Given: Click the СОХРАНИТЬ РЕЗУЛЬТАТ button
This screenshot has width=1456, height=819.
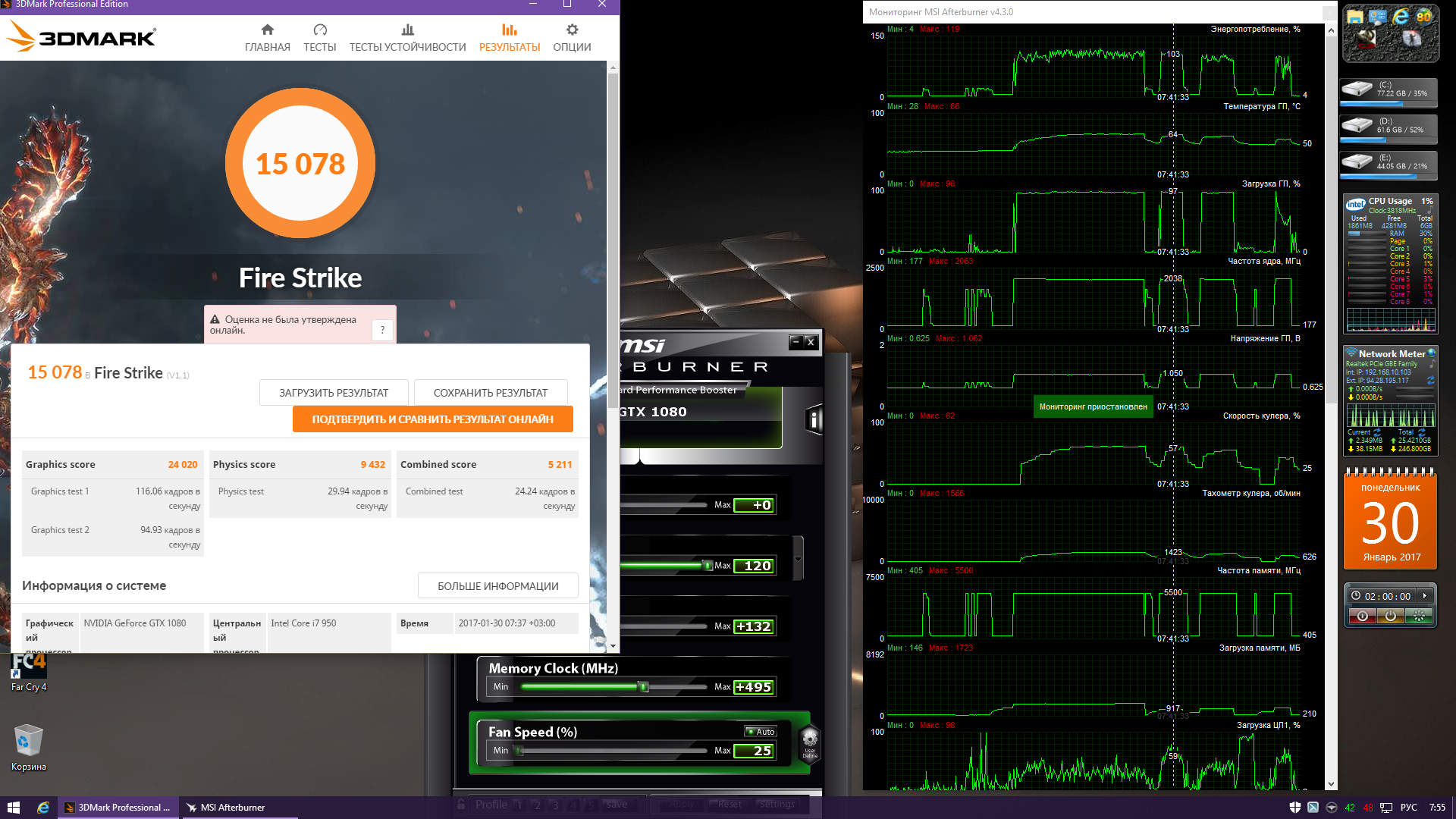Looking at the screenshot, I should [490, 393].
